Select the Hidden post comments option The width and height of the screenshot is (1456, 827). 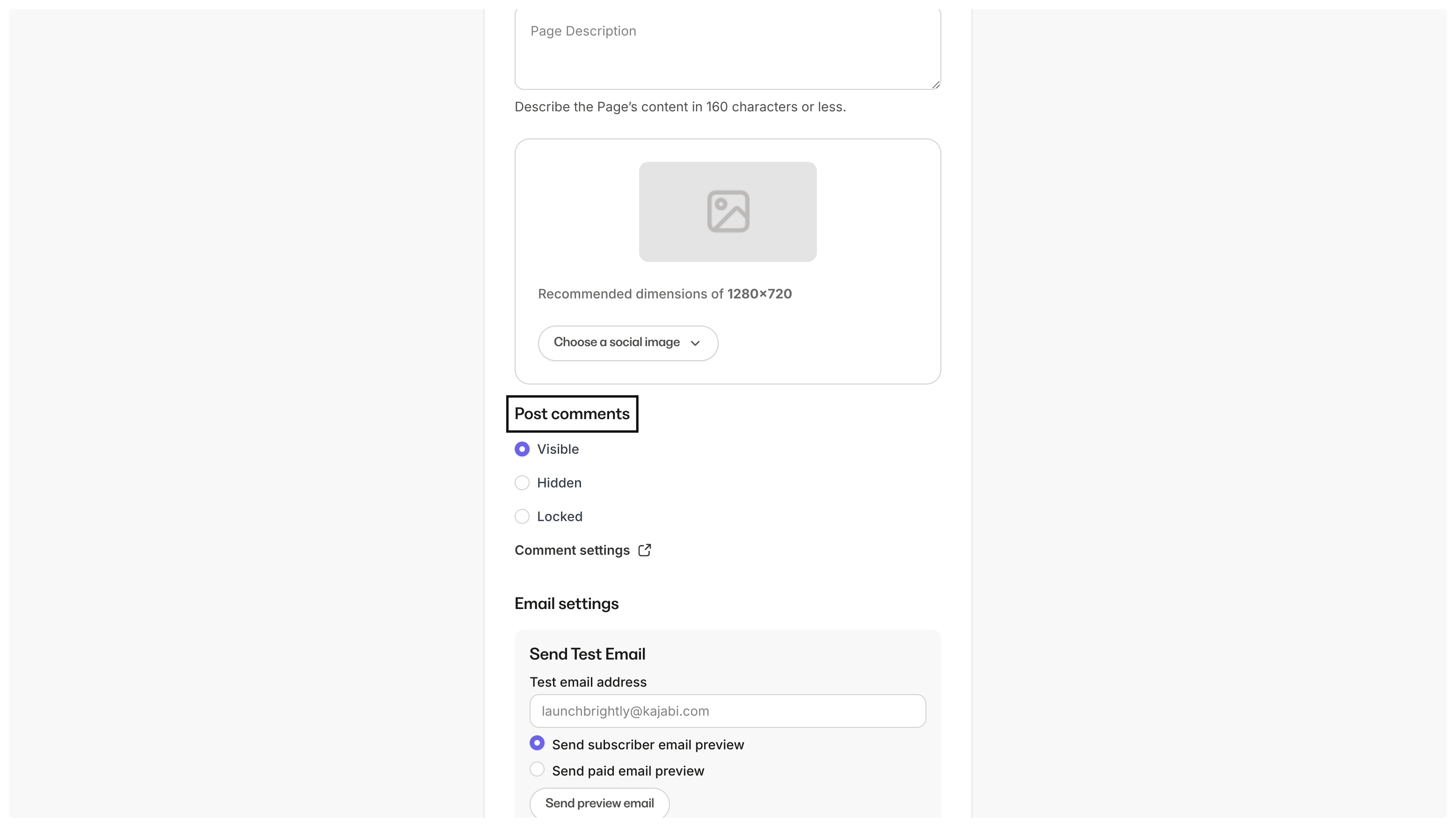[x=522, y=483]
